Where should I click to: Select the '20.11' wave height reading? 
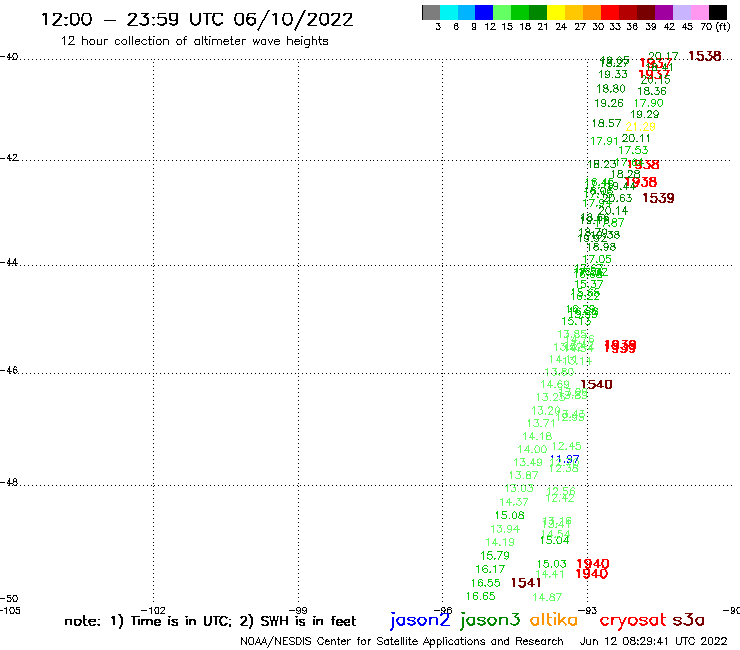click(x=636, y=138)
